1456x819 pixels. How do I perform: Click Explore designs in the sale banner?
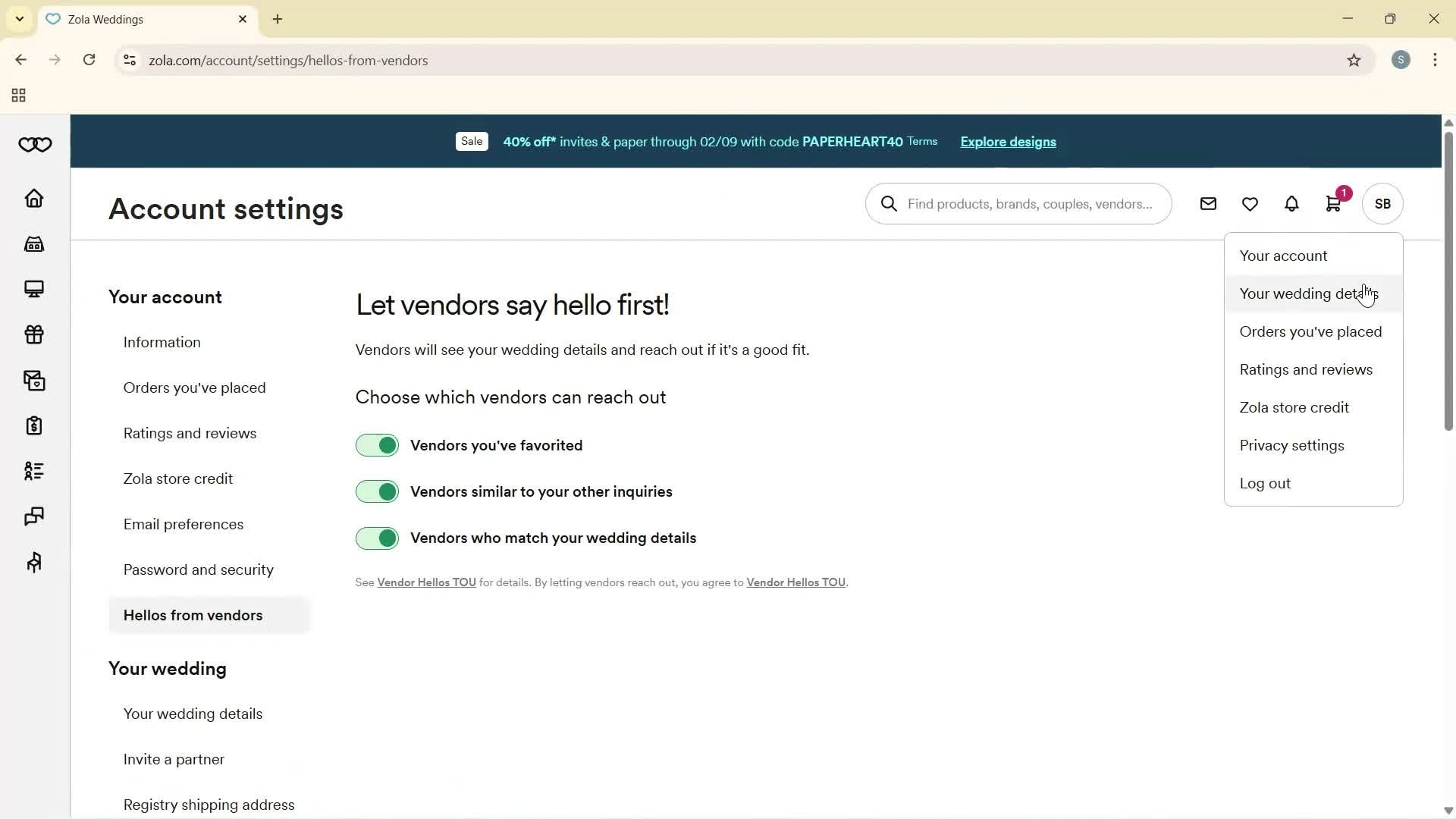[x=1007, y=142]
